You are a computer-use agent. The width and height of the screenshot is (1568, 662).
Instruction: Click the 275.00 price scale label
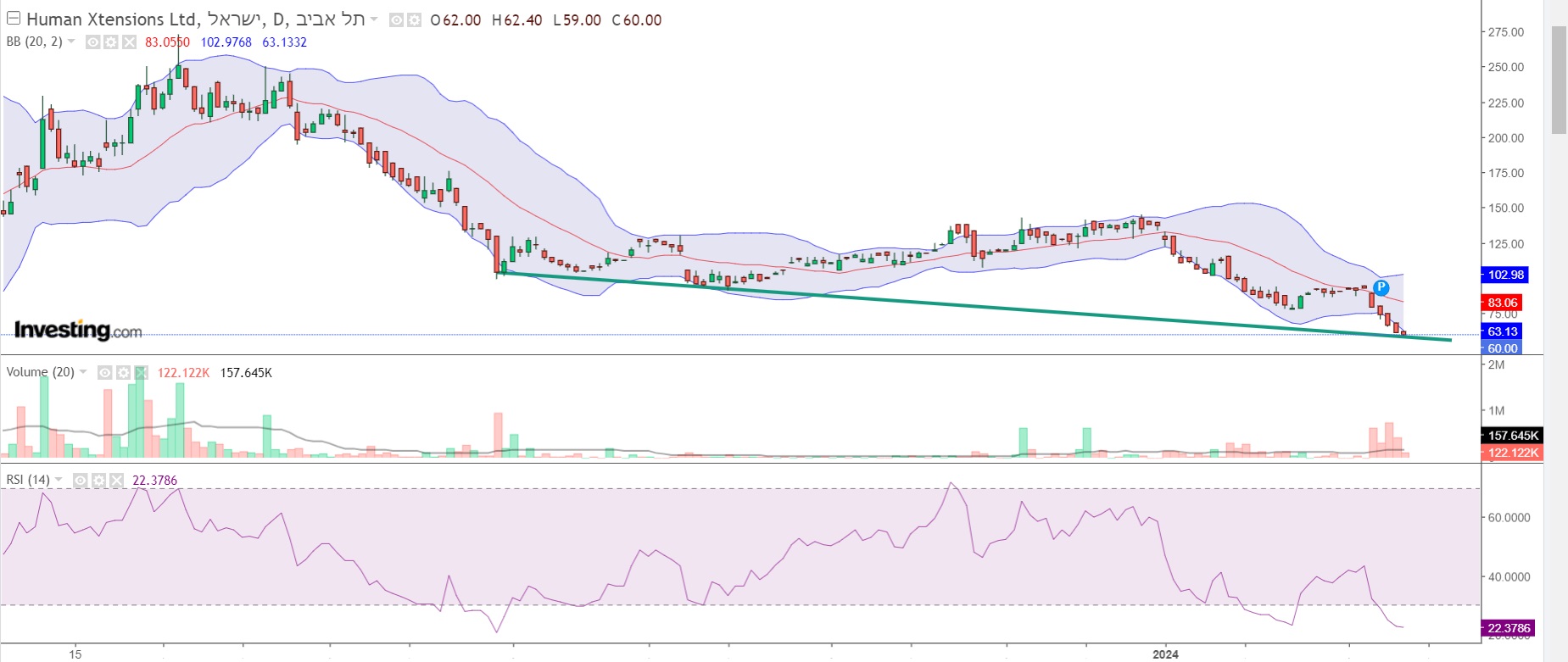click(x=1505, y=32)
